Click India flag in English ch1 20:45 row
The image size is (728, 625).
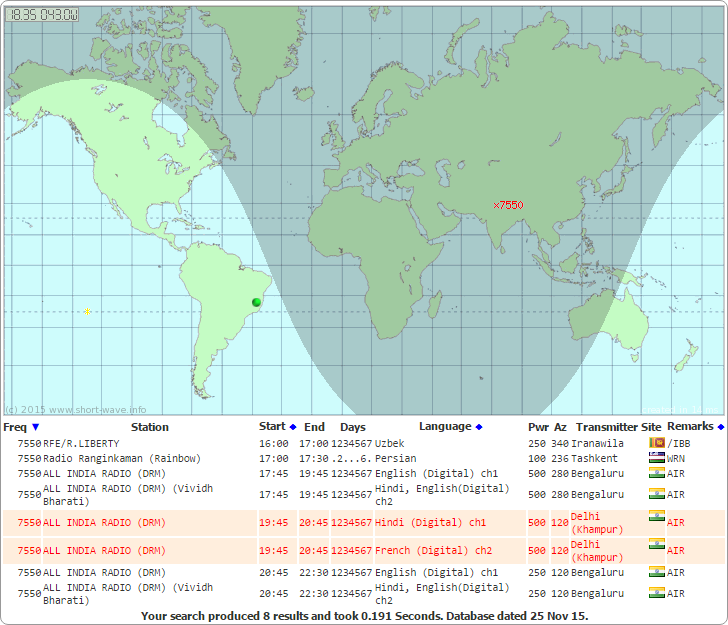(656, 572)
